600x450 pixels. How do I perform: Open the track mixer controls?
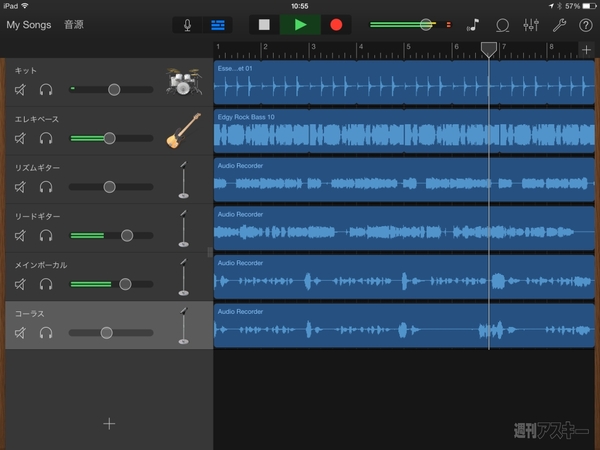click(x=531, y=24)
